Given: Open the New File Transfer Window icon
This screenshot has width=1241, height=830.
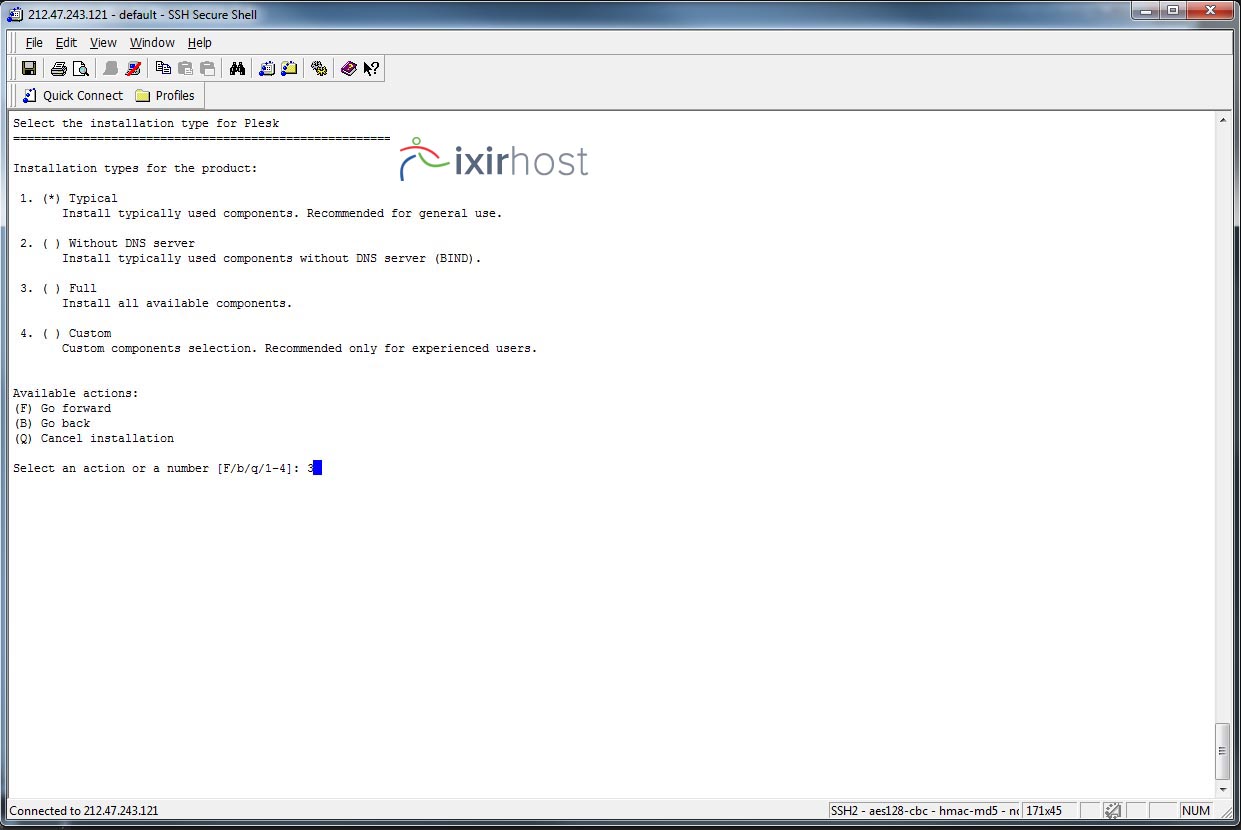Looking at the screenshot, I should (289, 69).
